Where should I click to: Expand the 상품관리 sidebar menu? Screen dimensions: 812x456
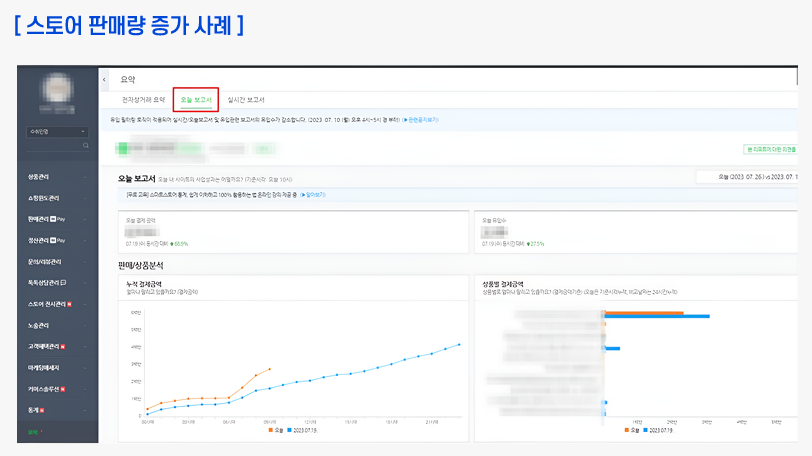[x=42, y=176]
